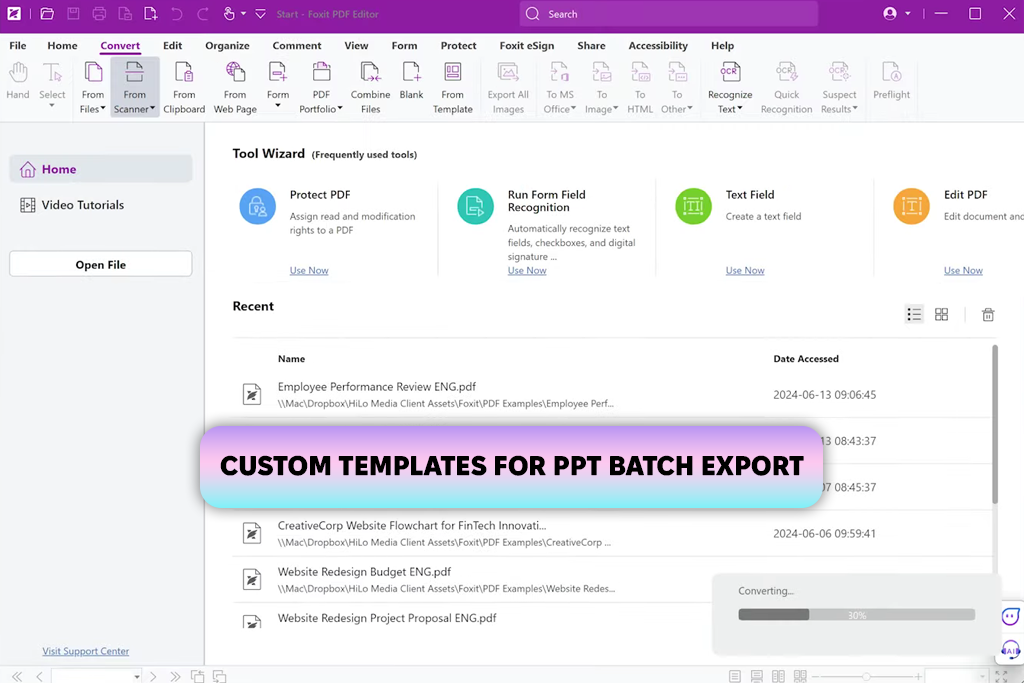The width and height of the screenshot is (1024, 683).
Task: Open the Accessibility tab
Action: pyautogui.click(x=658, y=46)
